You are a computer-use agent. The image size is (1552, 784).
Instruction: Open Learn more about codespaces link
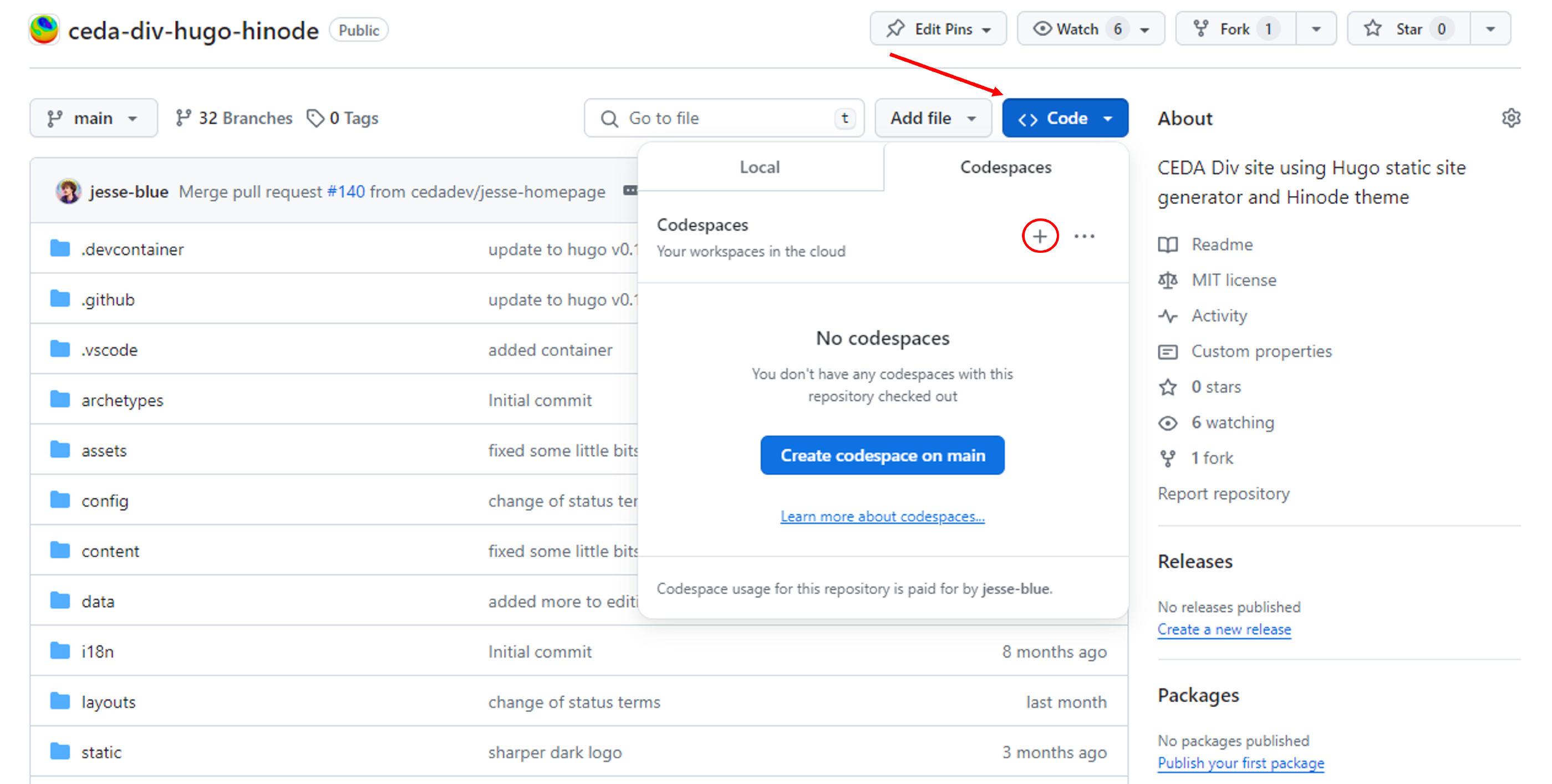882,516
